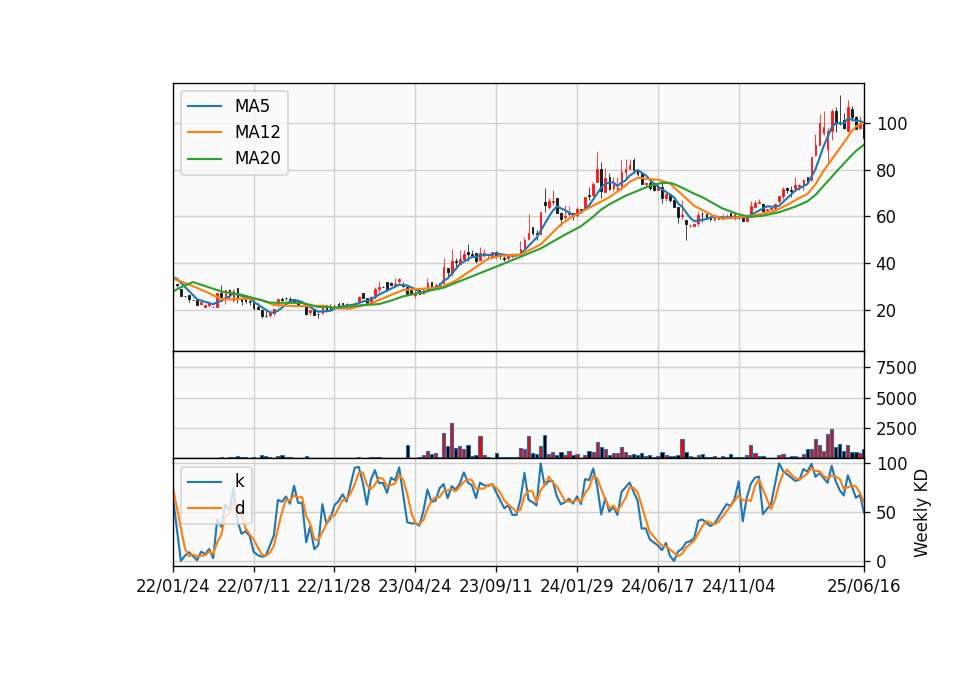
Task: Click the KD axis value 50
Action: pos(887,513)
